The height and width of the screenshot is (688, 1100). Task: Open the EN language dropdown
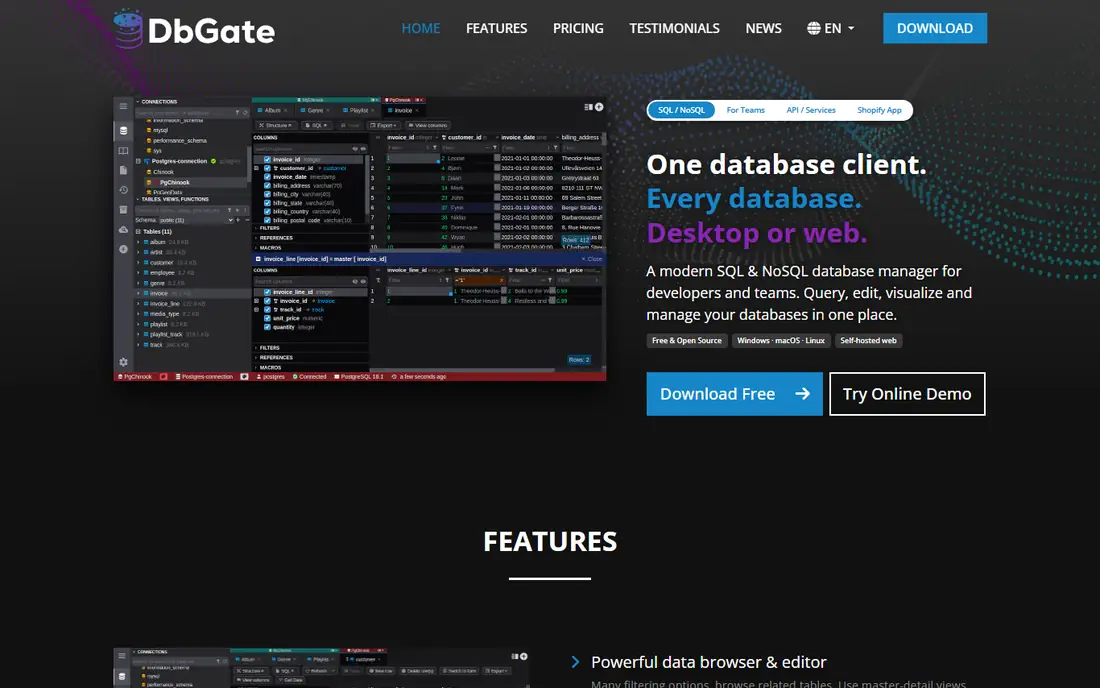pos(831,28)
